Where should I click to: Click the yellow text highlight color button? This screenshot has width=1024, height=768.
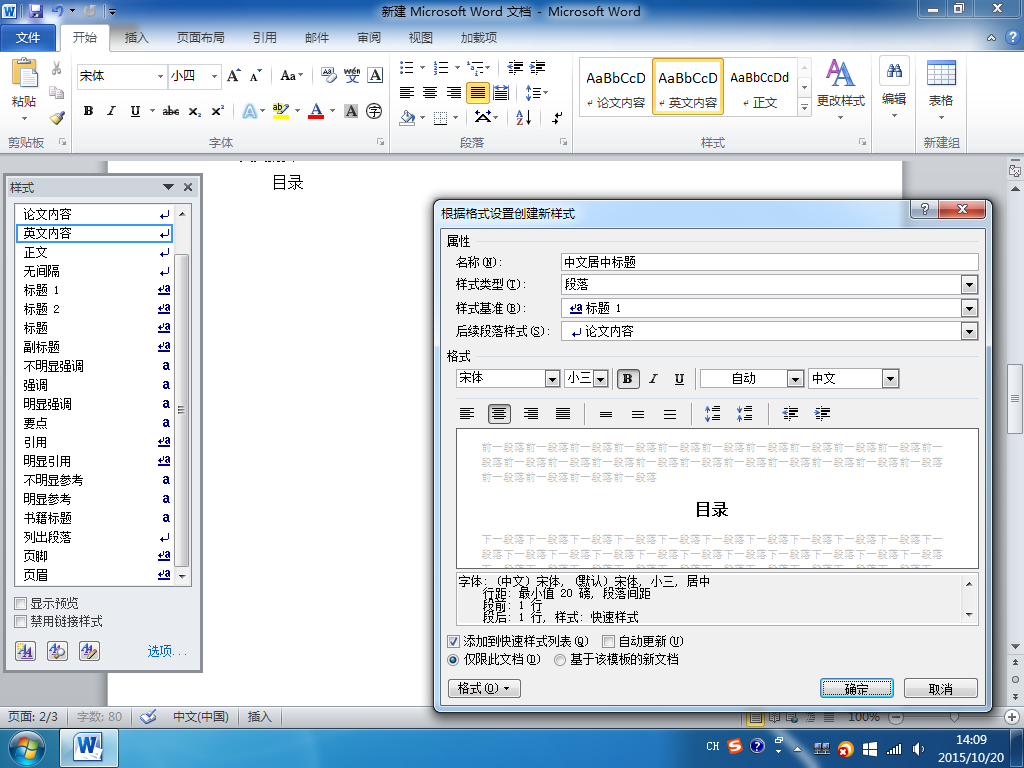[281, 111]
